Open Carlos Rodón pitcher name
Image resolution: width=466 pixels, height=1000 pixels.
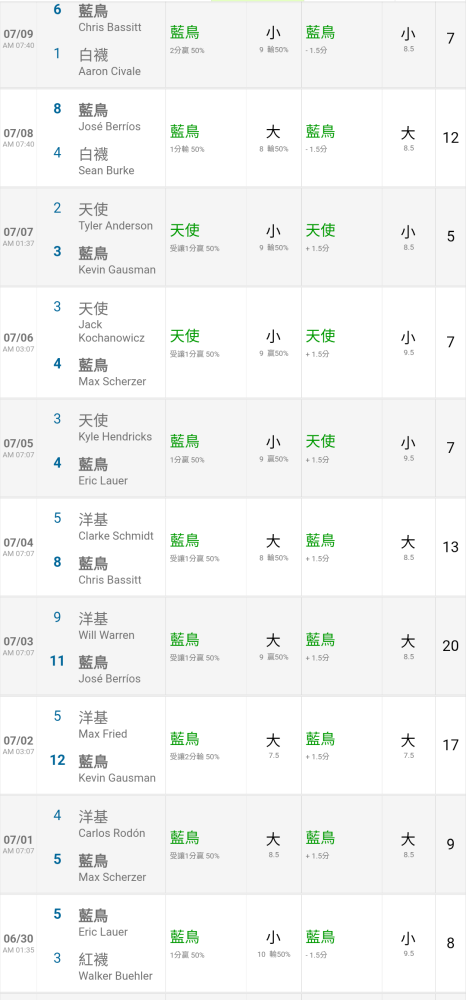tap(112, 834)
